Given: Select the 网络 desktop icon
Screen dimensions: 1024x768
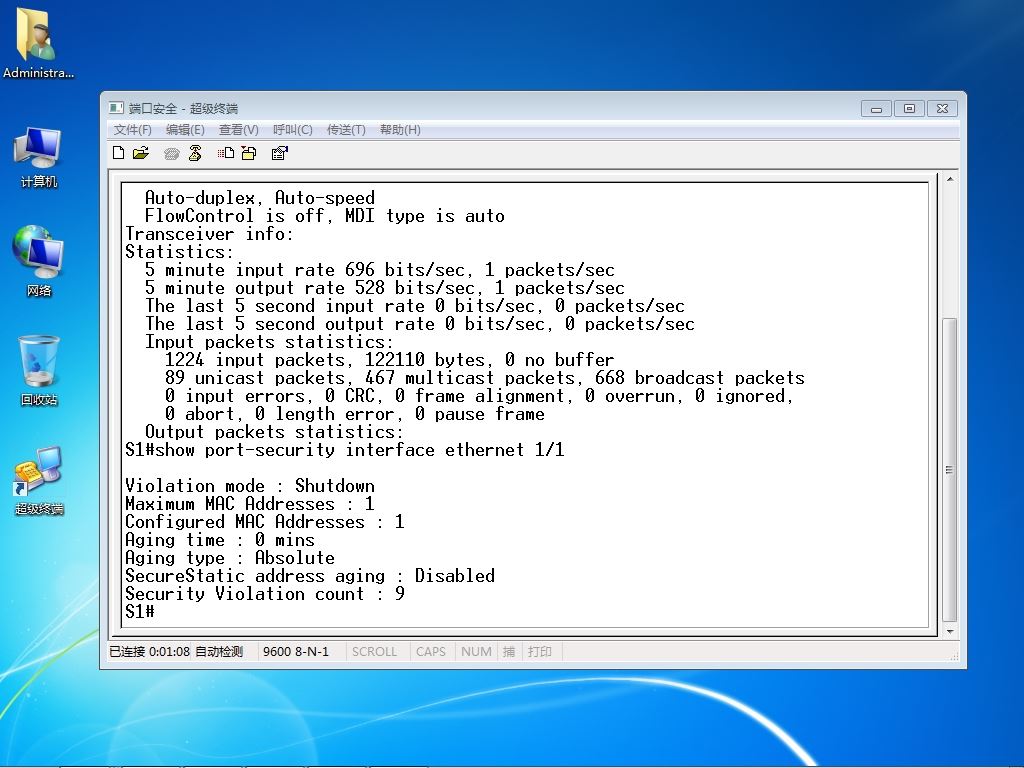Looking at the screenshot, I should click(x=38, y=261).
